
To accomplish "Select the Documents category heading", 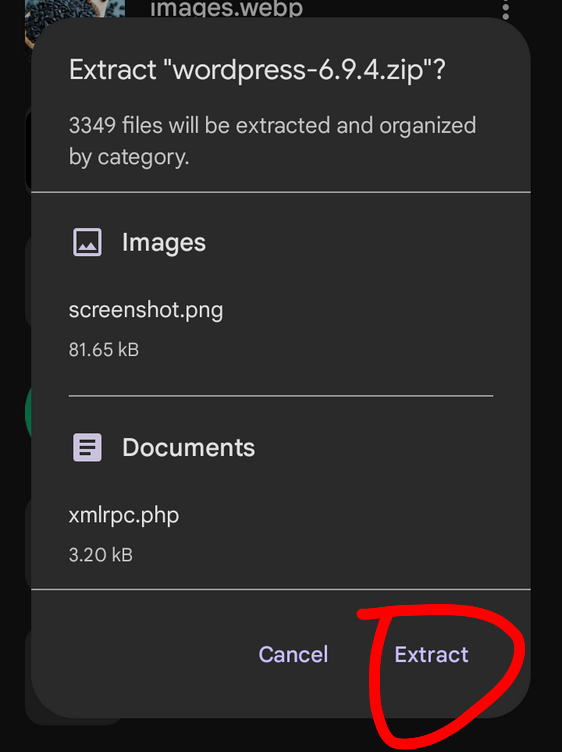I will coord(188,447).
